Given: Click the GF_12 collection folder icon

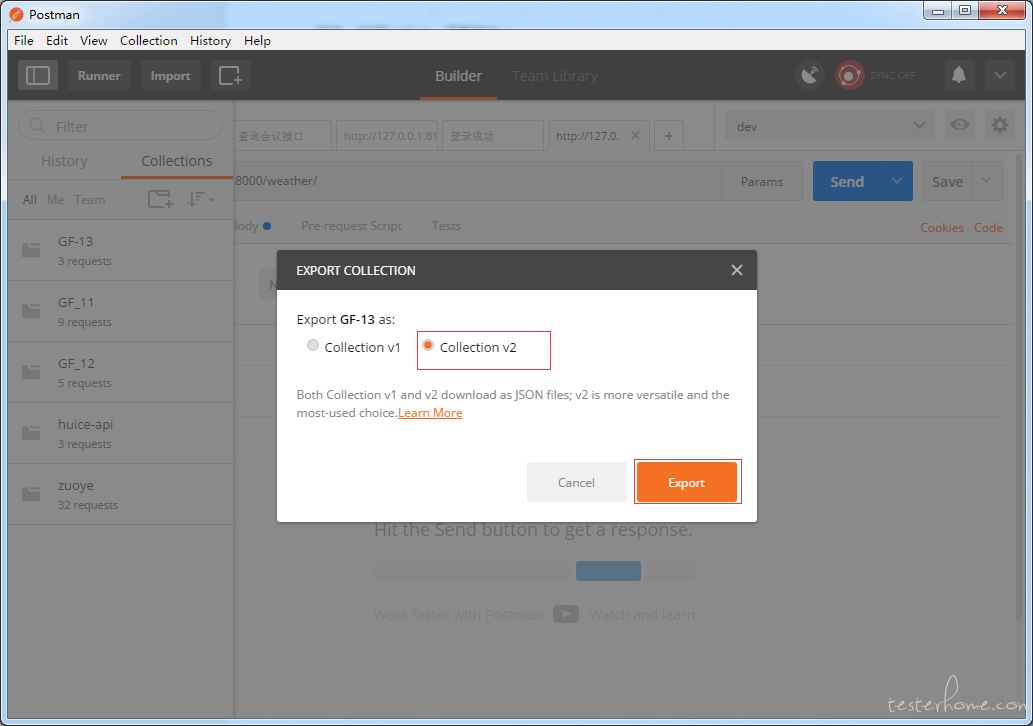Looking at the screenshot, I should 31,372.
